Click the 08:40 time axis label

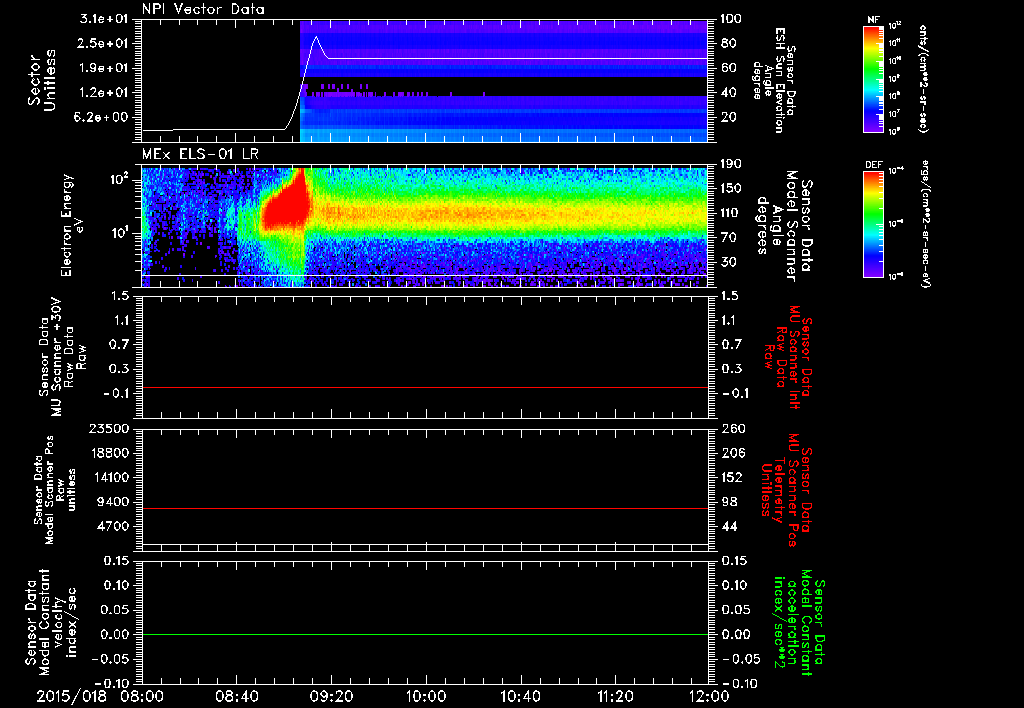(236, 696)
